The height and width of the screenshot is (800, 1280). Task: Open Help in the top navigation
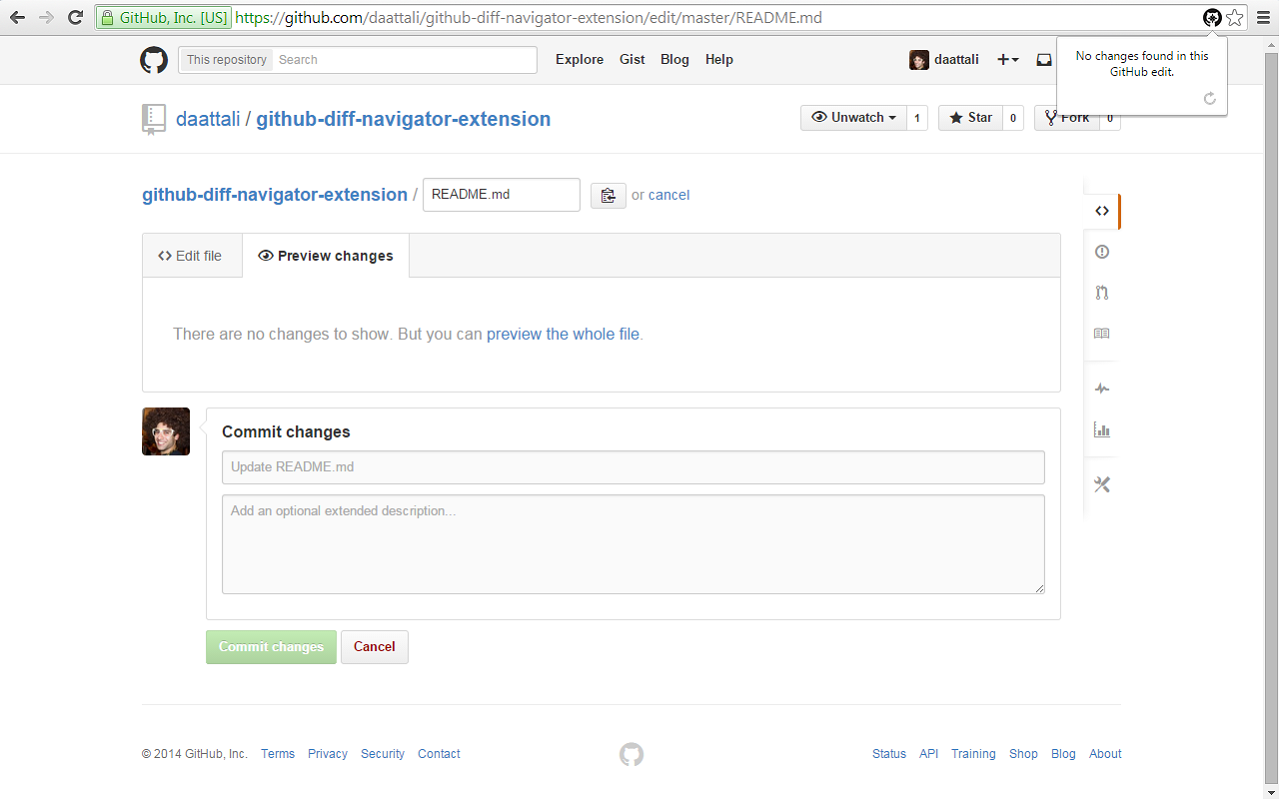coord(719,60)
